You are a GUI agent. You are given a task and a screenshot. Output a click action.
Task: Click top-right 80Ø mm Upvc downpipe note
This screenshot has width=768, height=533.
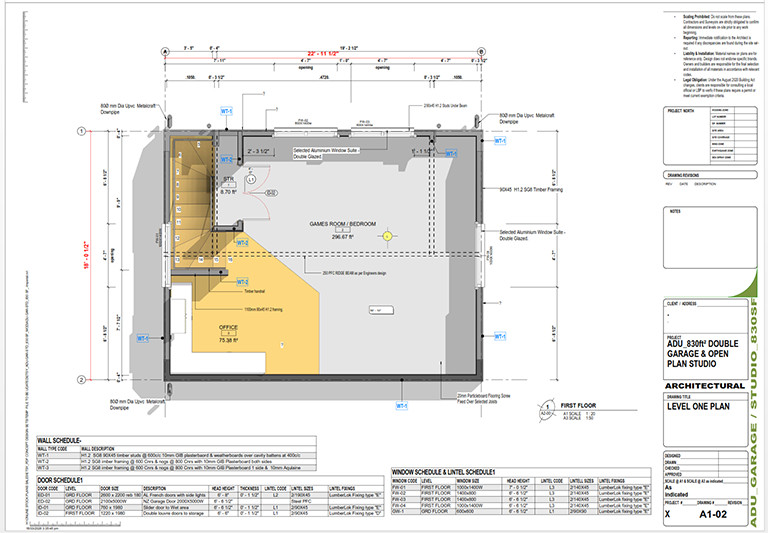527,118
